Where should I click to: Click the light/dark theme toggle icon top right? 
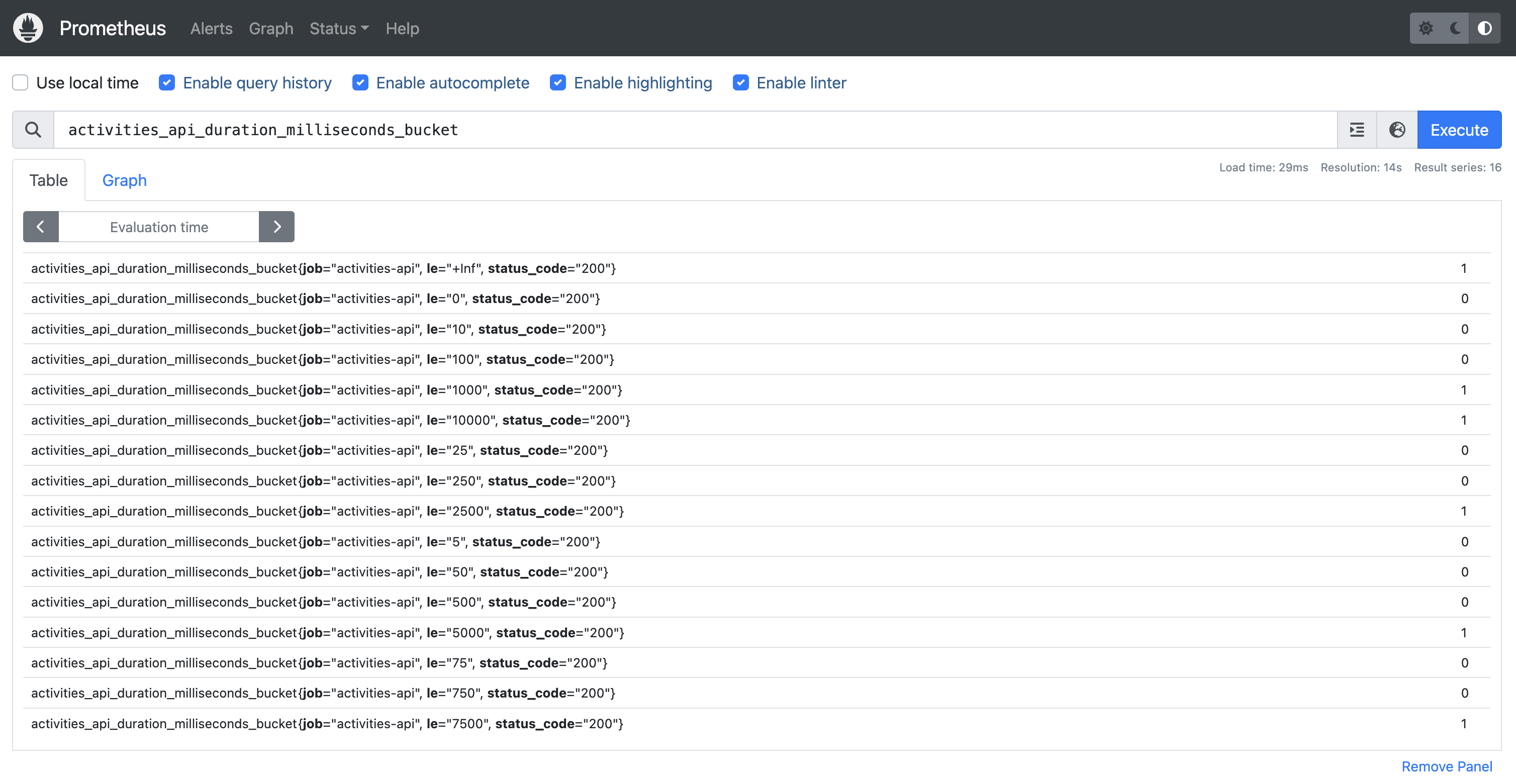click(x=1484, y=28)
